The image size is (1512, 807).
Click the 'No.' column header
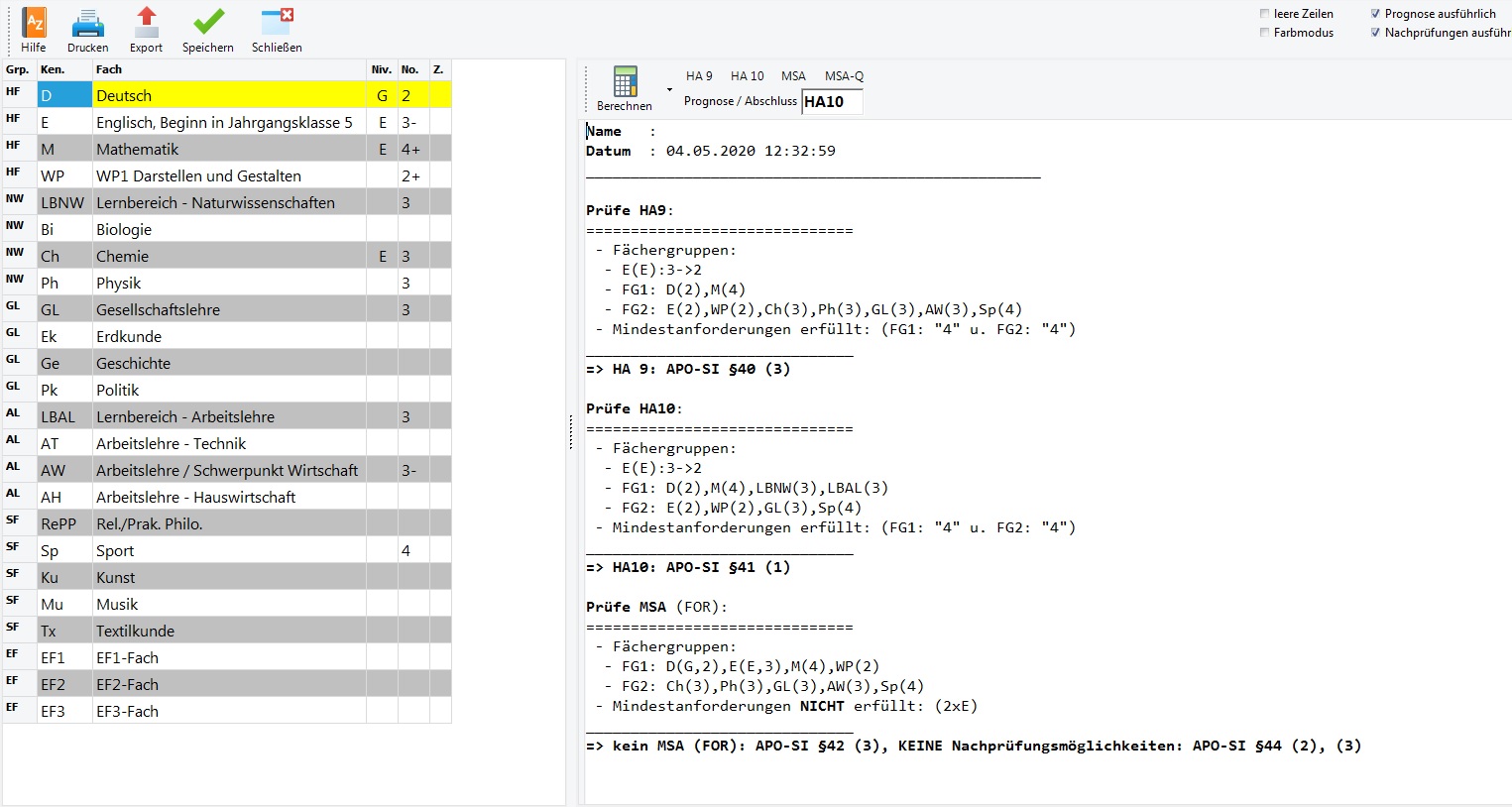[413, 69]
